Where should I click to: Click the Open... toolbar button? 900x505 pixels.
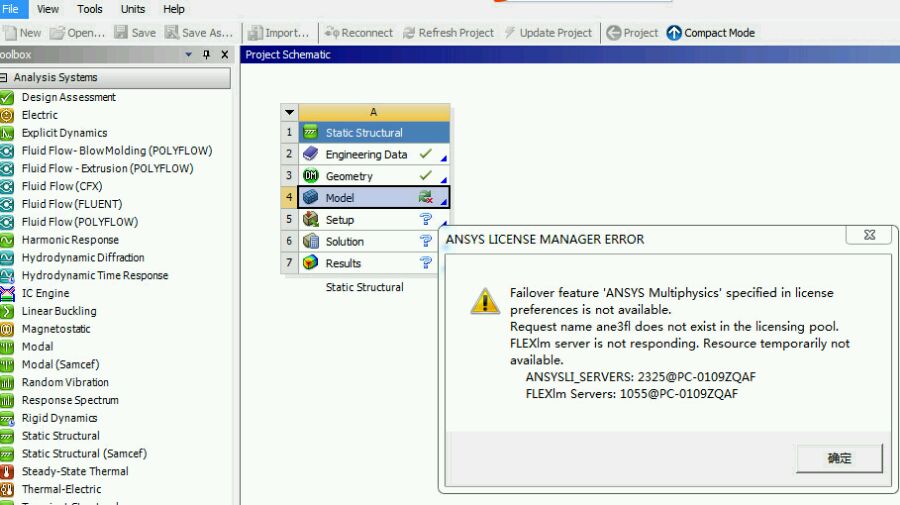(x=77, y=33)
